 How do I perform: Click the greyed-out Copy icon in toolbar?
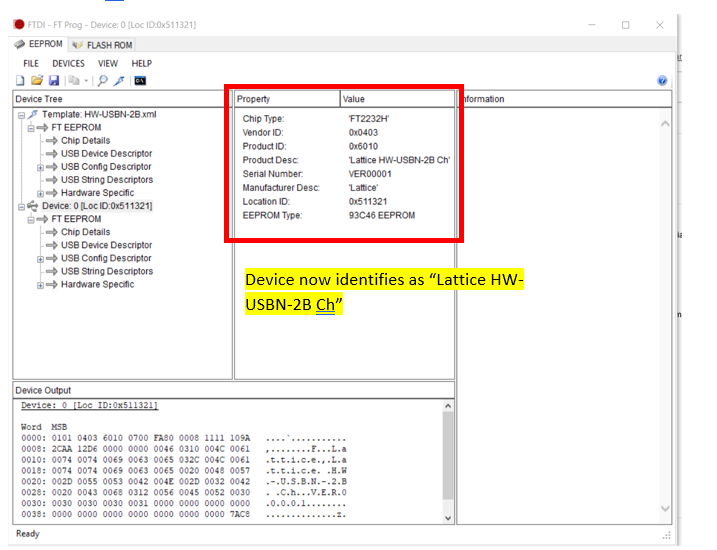tap(74, 81)
